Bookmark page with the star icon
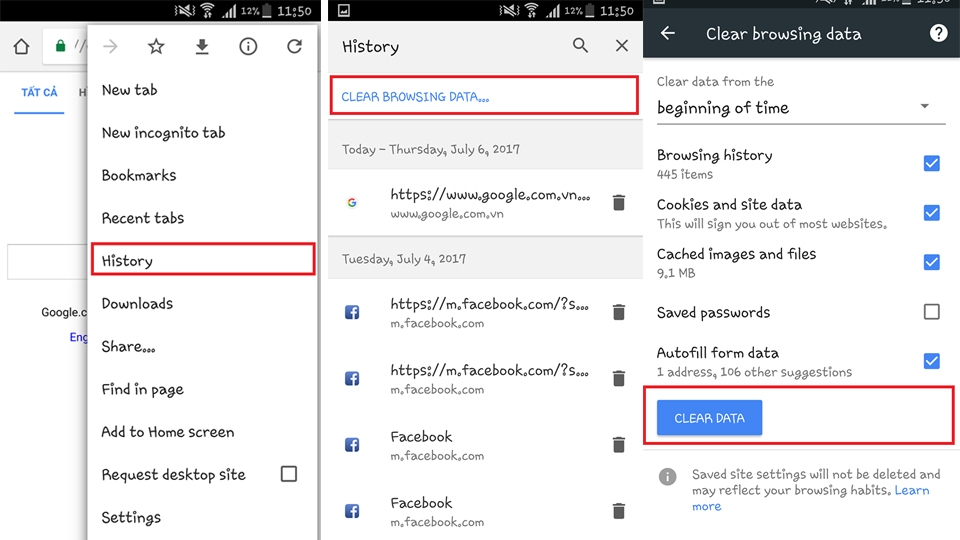The height and width of the screenshot is (540, 960). (156, 47)
